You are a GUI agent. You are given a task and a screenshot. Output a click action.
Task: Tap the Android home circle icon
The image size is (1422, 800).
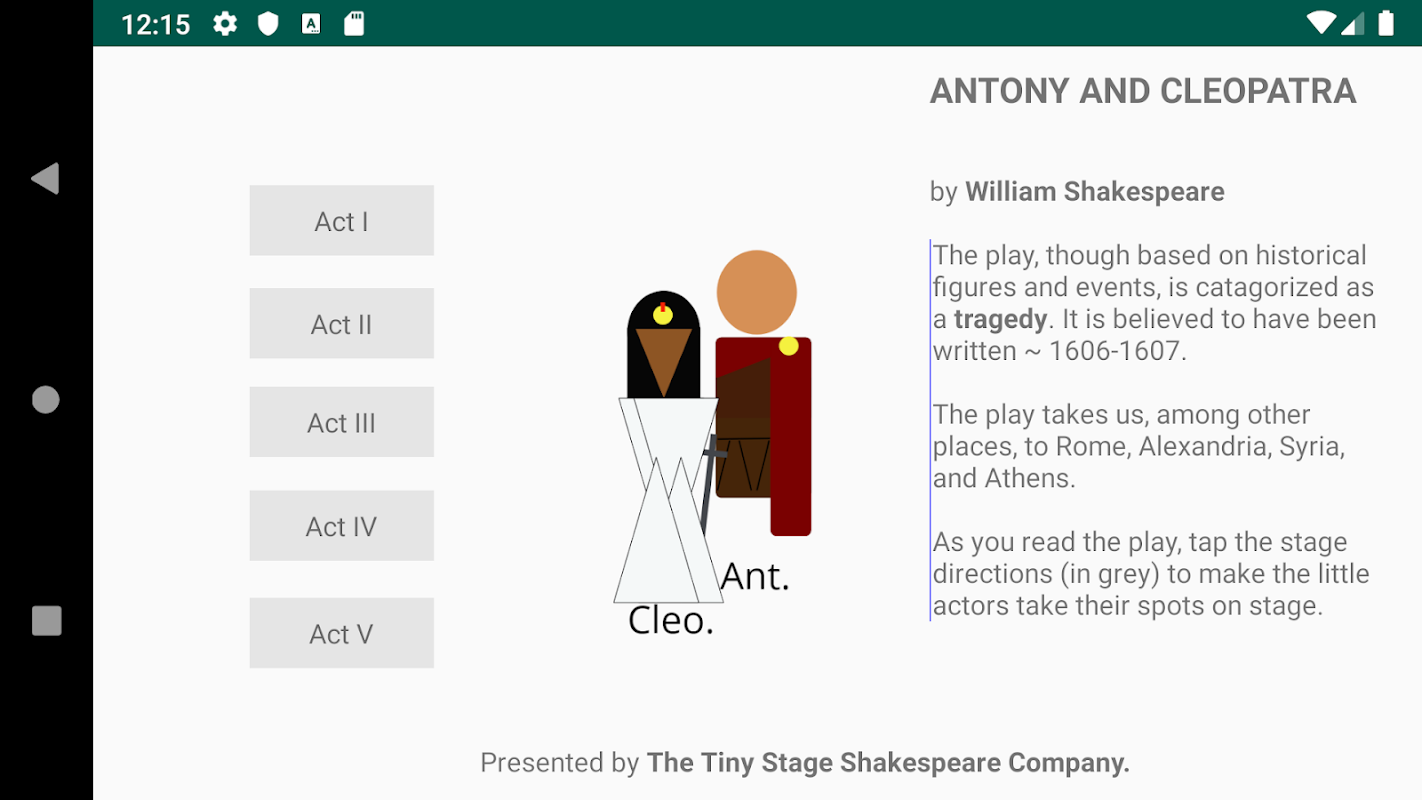point(46,400)
